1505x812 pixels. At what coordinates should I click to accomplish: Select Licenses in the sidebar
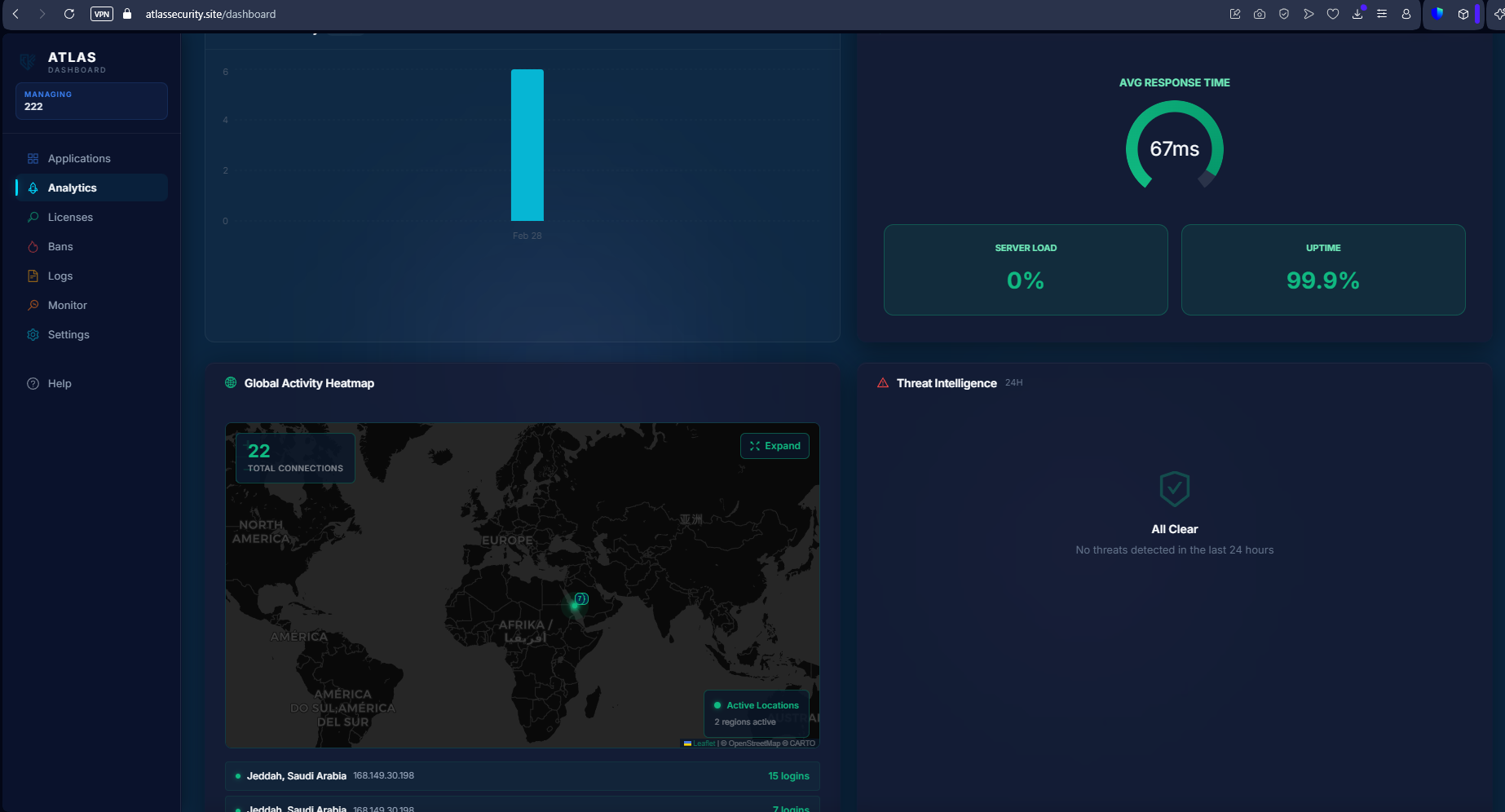[x=69, y=217]
